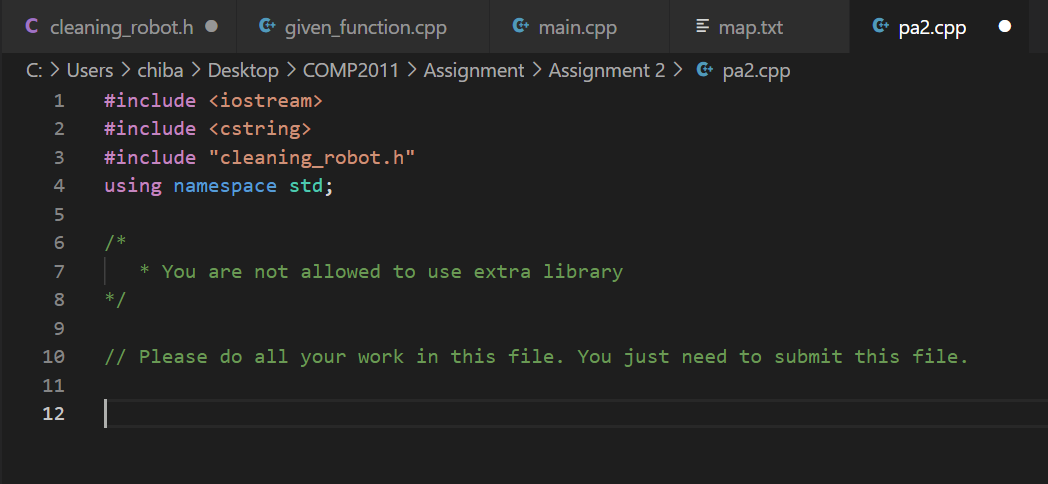Click the C++ icon on pa2.cpp tab
Screen dimensions: 1048x484
[x=882, y=27]
